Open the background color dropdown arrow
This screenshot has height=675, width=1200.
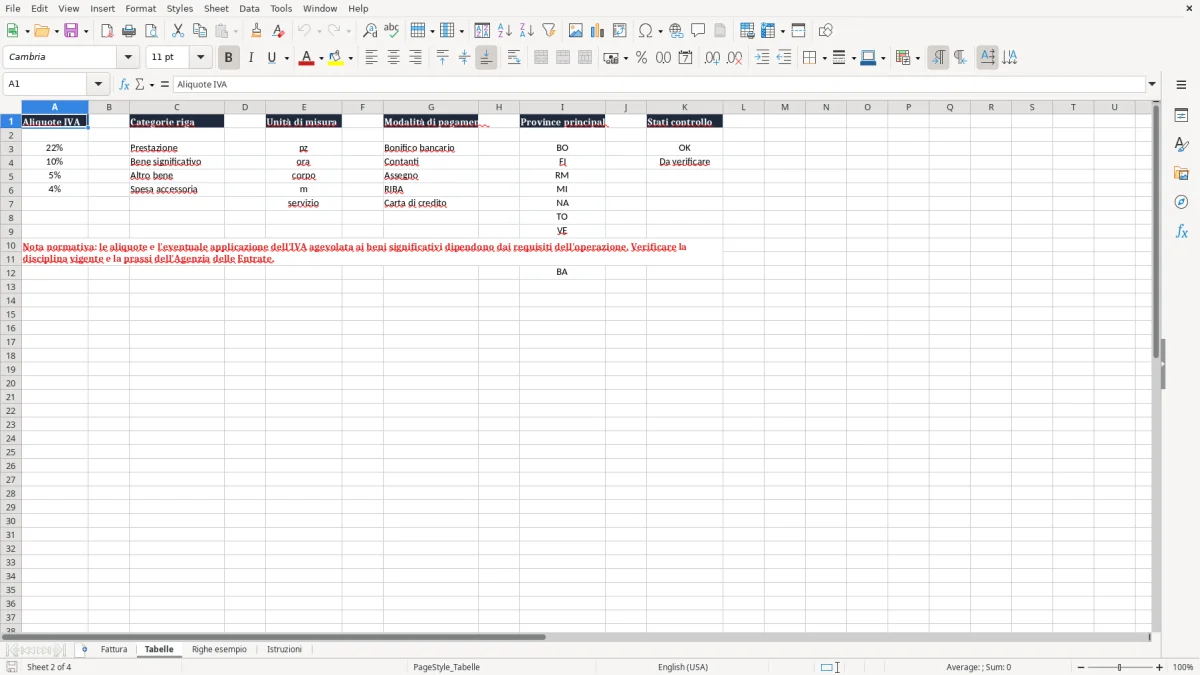[351, 58]
